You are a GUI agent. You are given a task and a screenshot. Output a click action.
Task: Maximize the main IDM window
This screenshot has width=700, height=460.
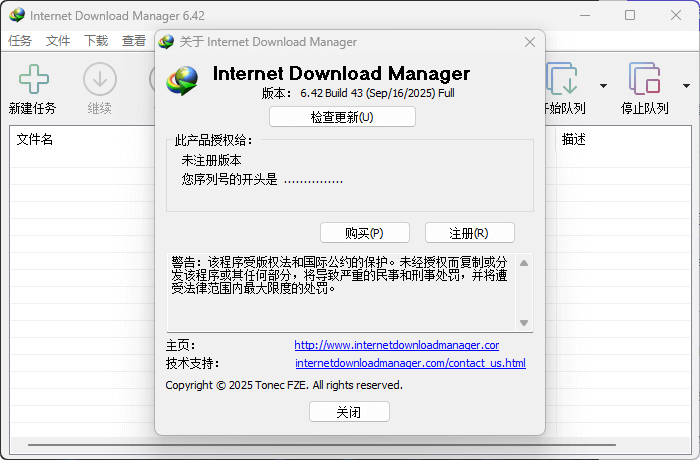click(x=630, y=15)
